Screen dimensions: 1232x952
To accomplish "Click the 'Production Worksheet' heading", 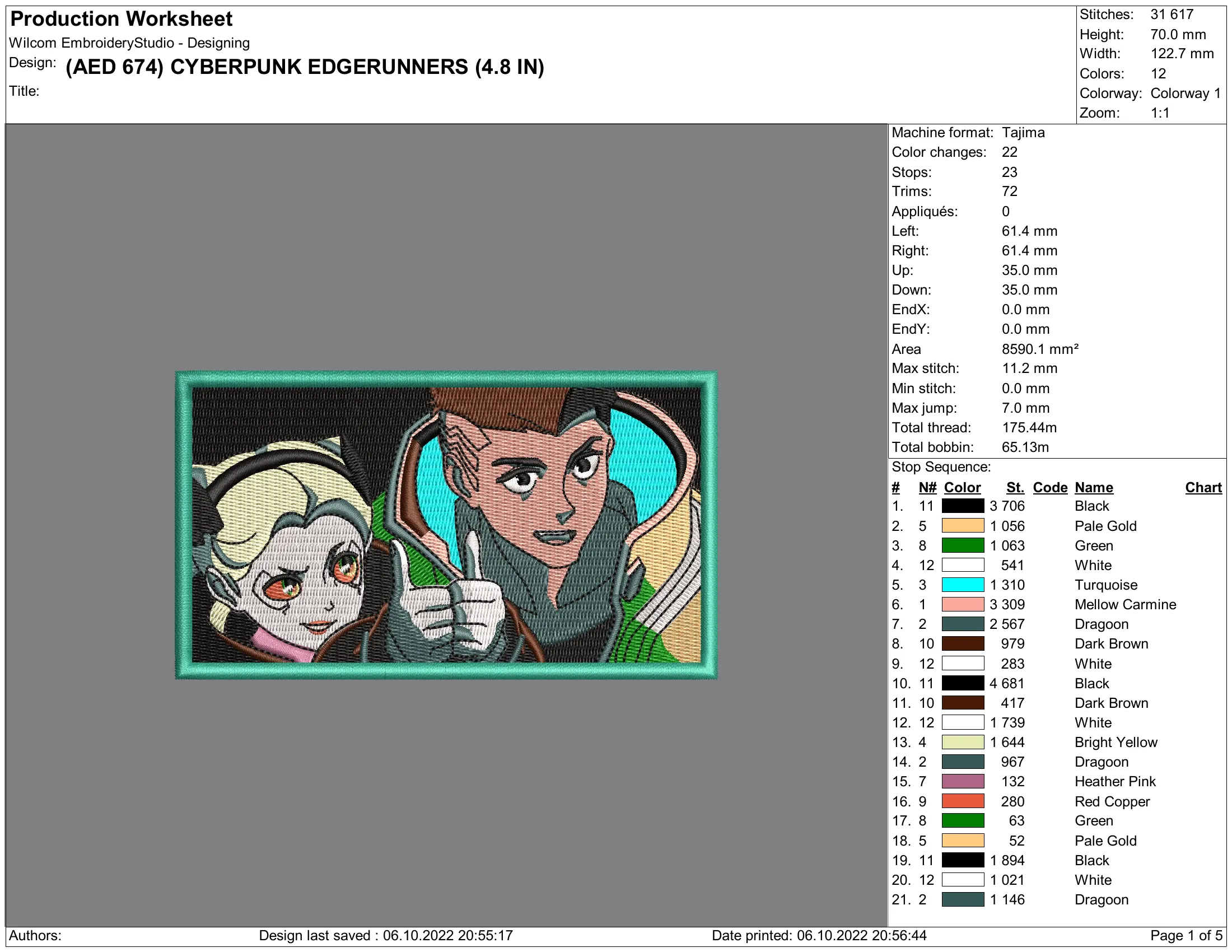I will (122, 19).
